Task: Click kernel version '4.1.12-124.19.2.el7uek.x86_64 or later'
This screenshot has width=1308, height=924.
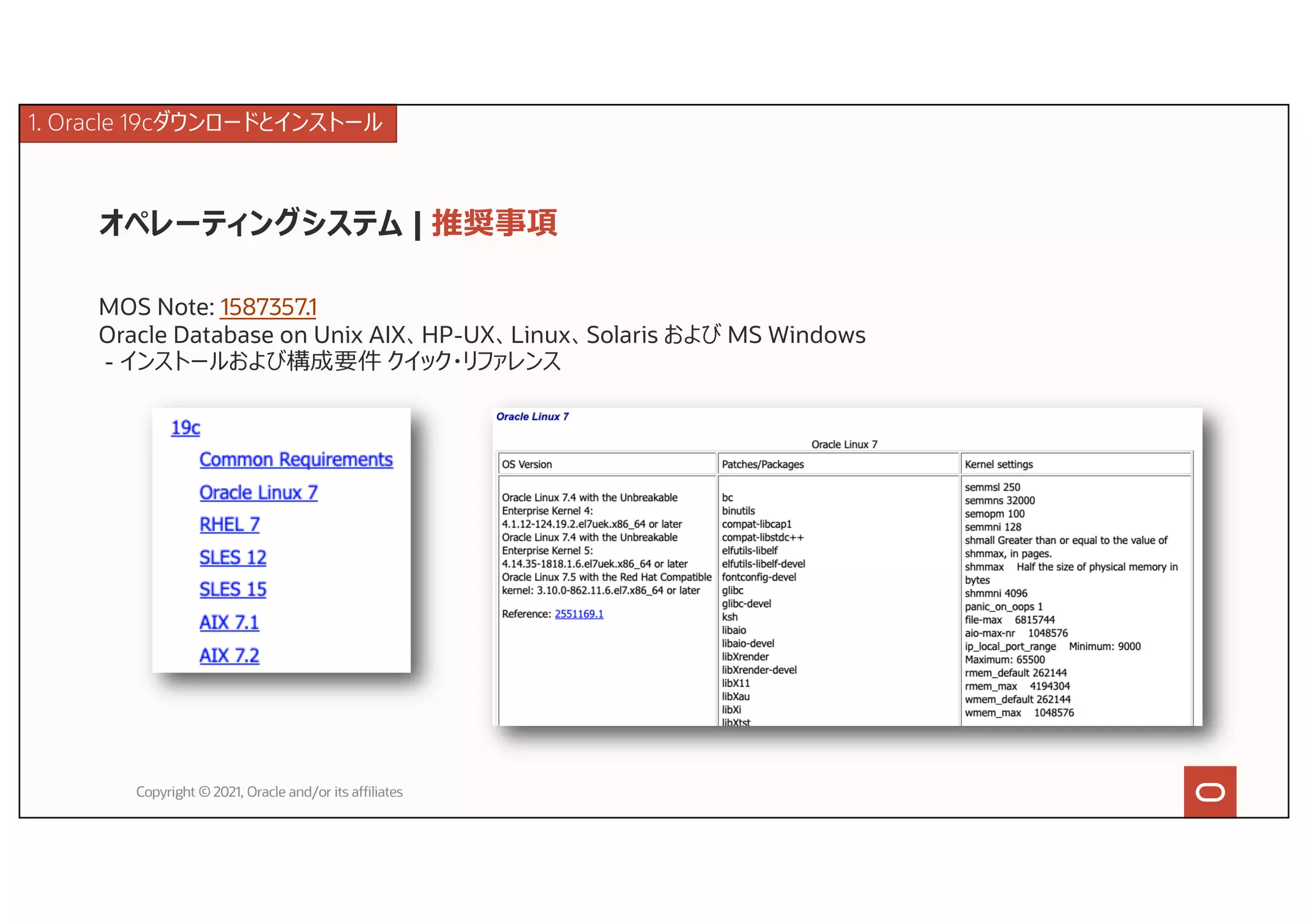Action: point(591,524)
